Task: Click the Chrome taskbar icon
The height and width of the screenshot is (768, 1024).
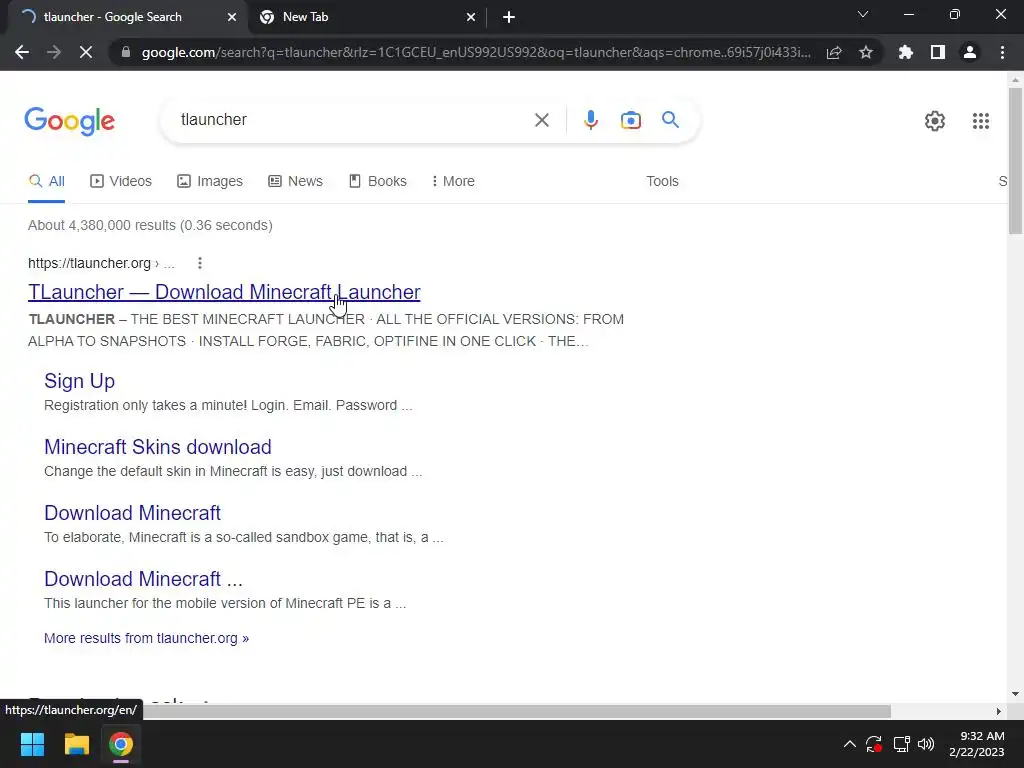Action: click(x=121, y=744)
